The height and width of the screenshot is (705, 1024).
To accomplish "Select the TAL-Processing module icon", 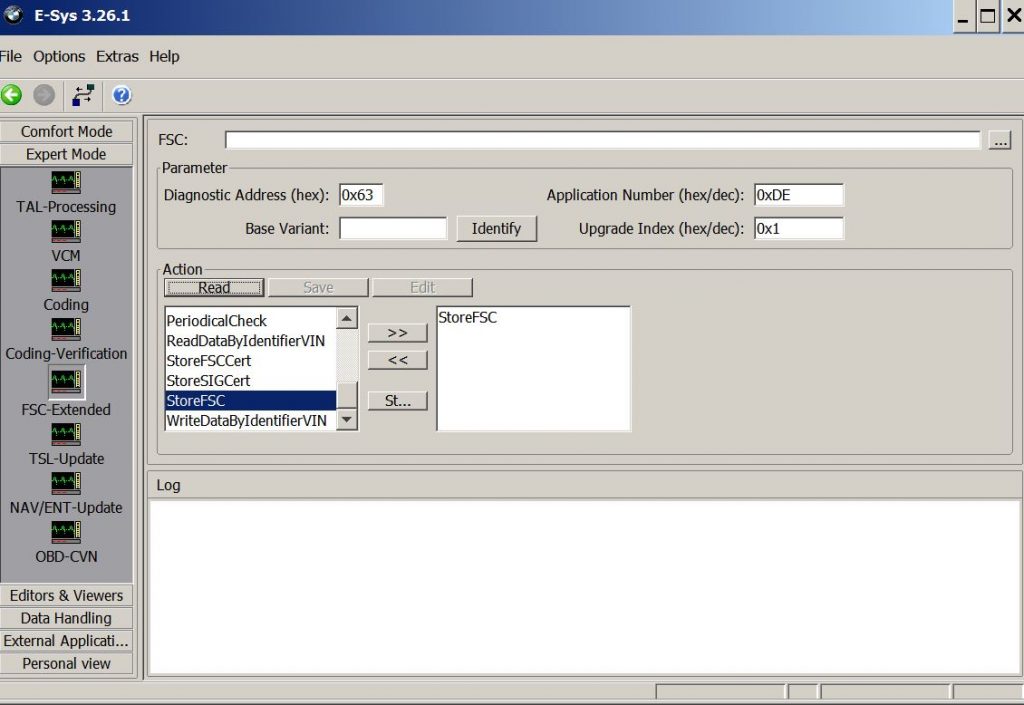I will [x=66, y=182].
